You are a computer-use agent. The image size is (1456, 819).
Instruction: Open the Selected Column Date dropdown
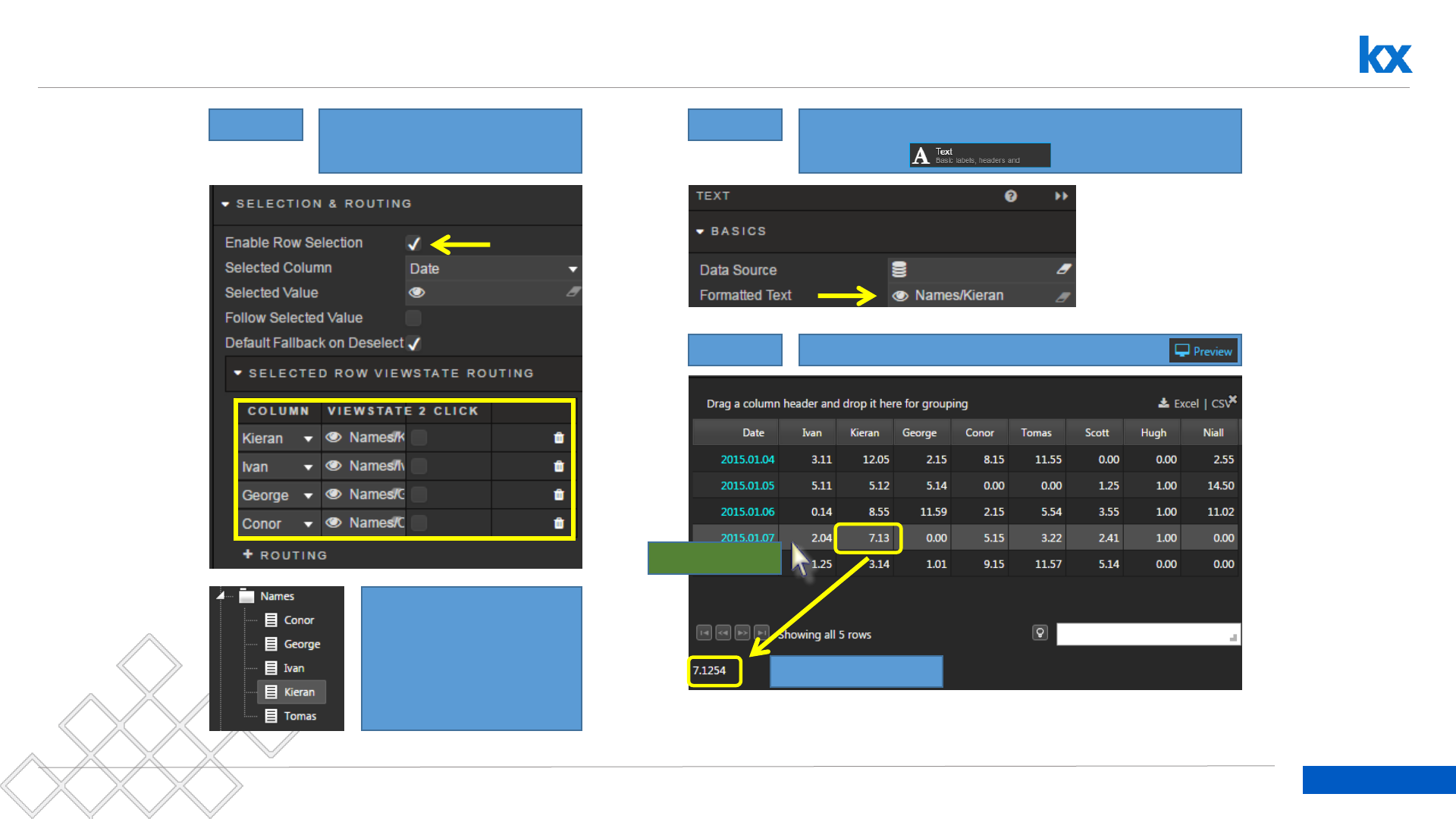[573, 269]
